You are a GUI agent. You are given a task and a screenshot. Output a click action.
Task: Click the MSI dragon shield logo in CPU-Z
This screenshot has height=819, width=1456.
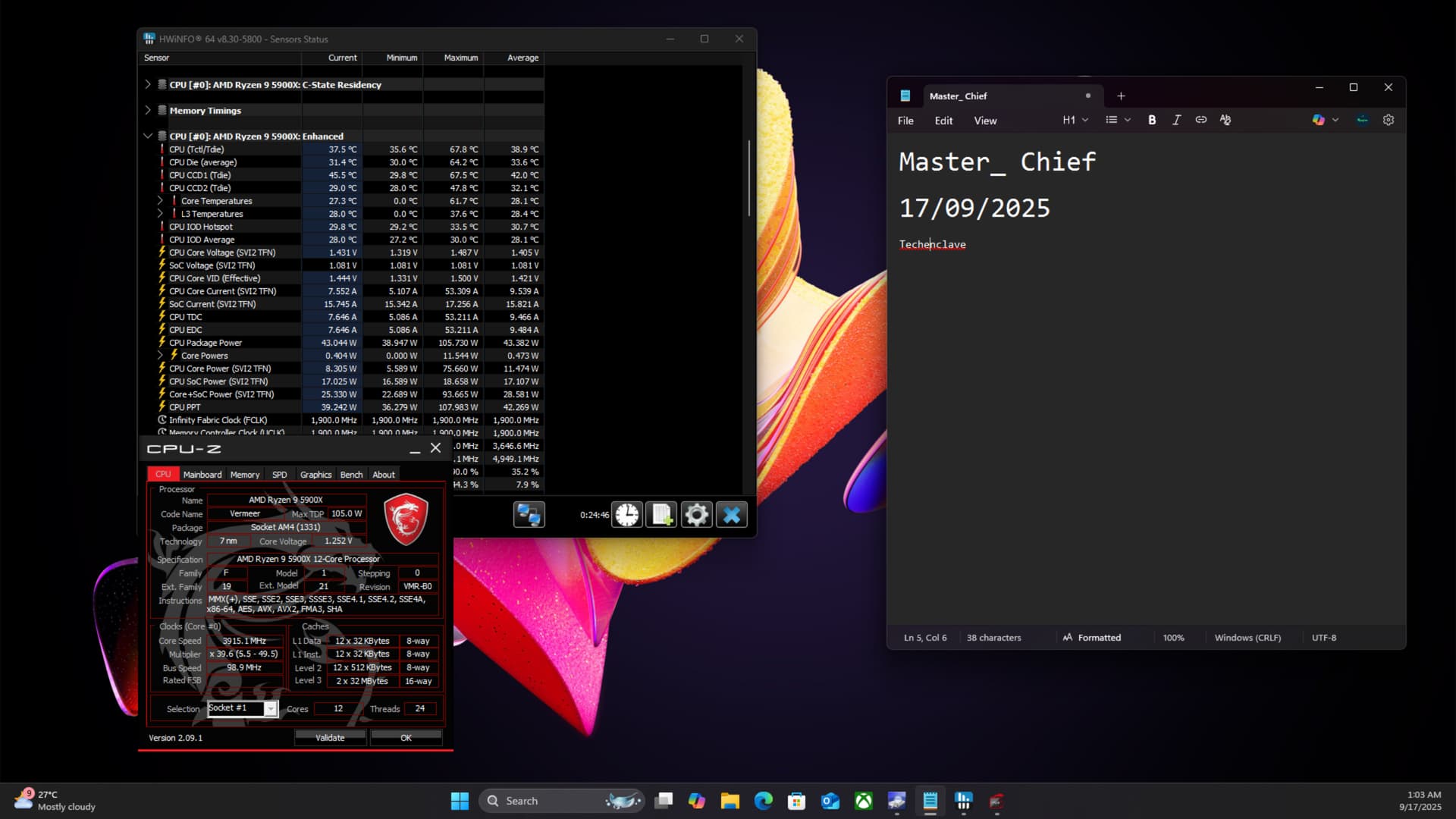tap(406, 519)
